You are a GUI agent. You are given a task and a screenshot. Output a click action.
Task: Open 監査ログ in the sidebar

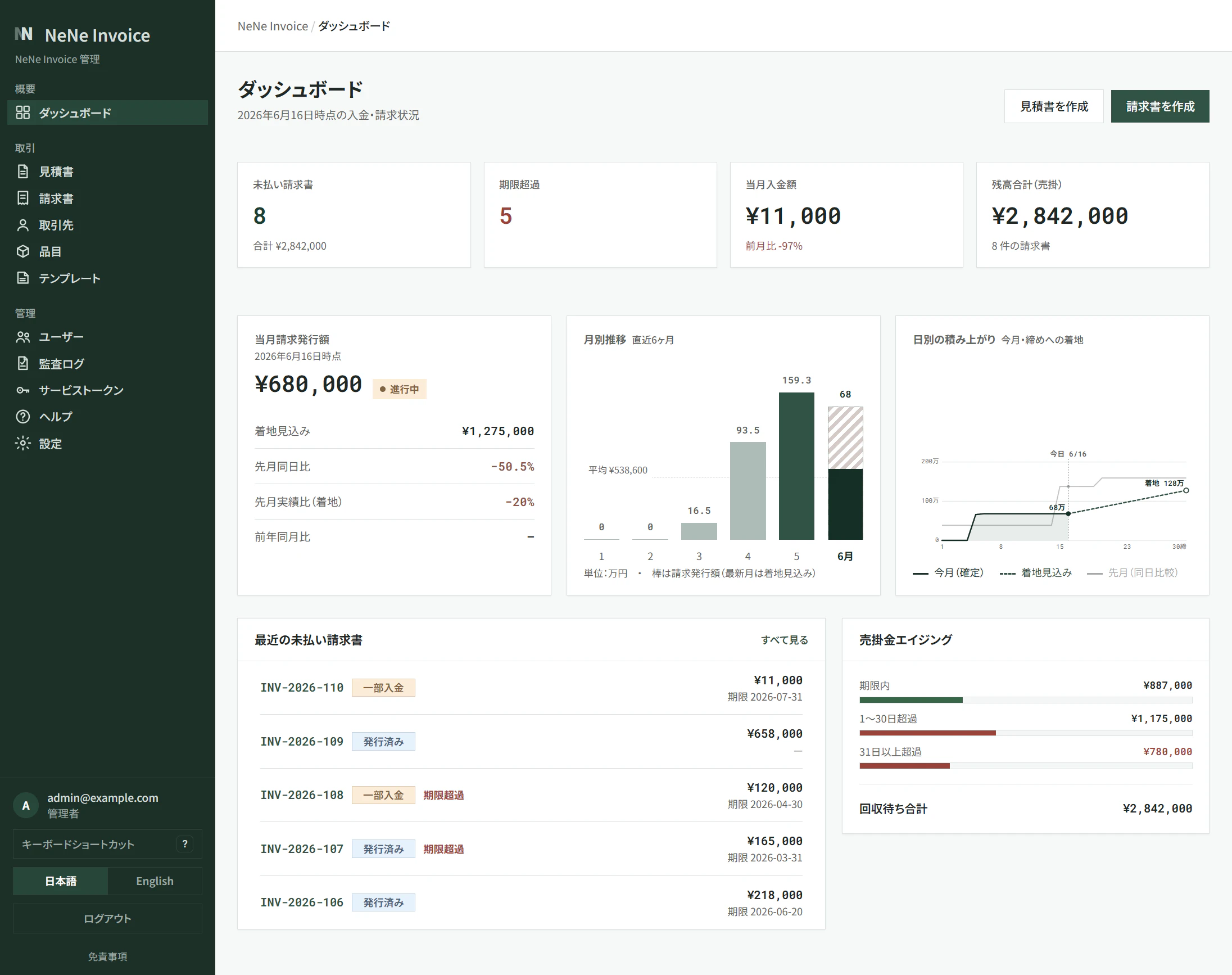[107, 364]
